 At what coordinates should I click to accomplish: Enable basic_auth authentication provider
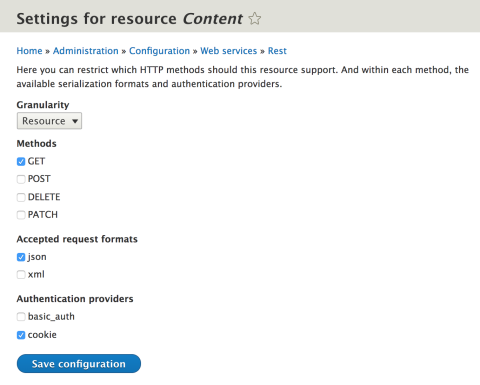pos(21,317)
